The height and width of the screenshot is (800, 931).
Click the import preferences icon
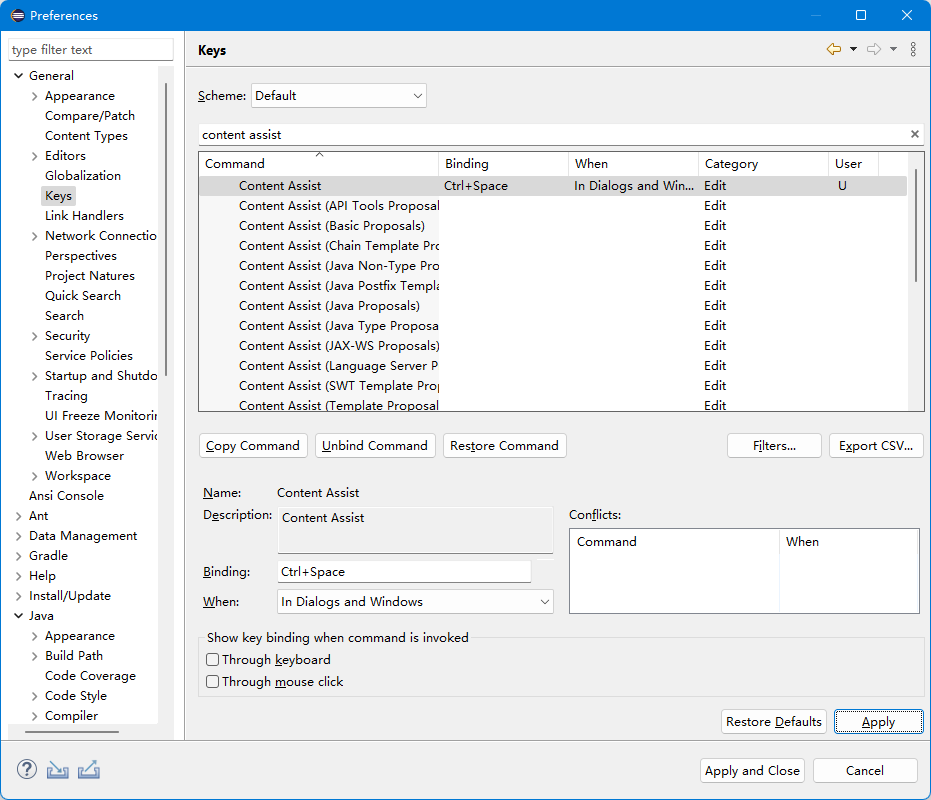coord(57,770)
